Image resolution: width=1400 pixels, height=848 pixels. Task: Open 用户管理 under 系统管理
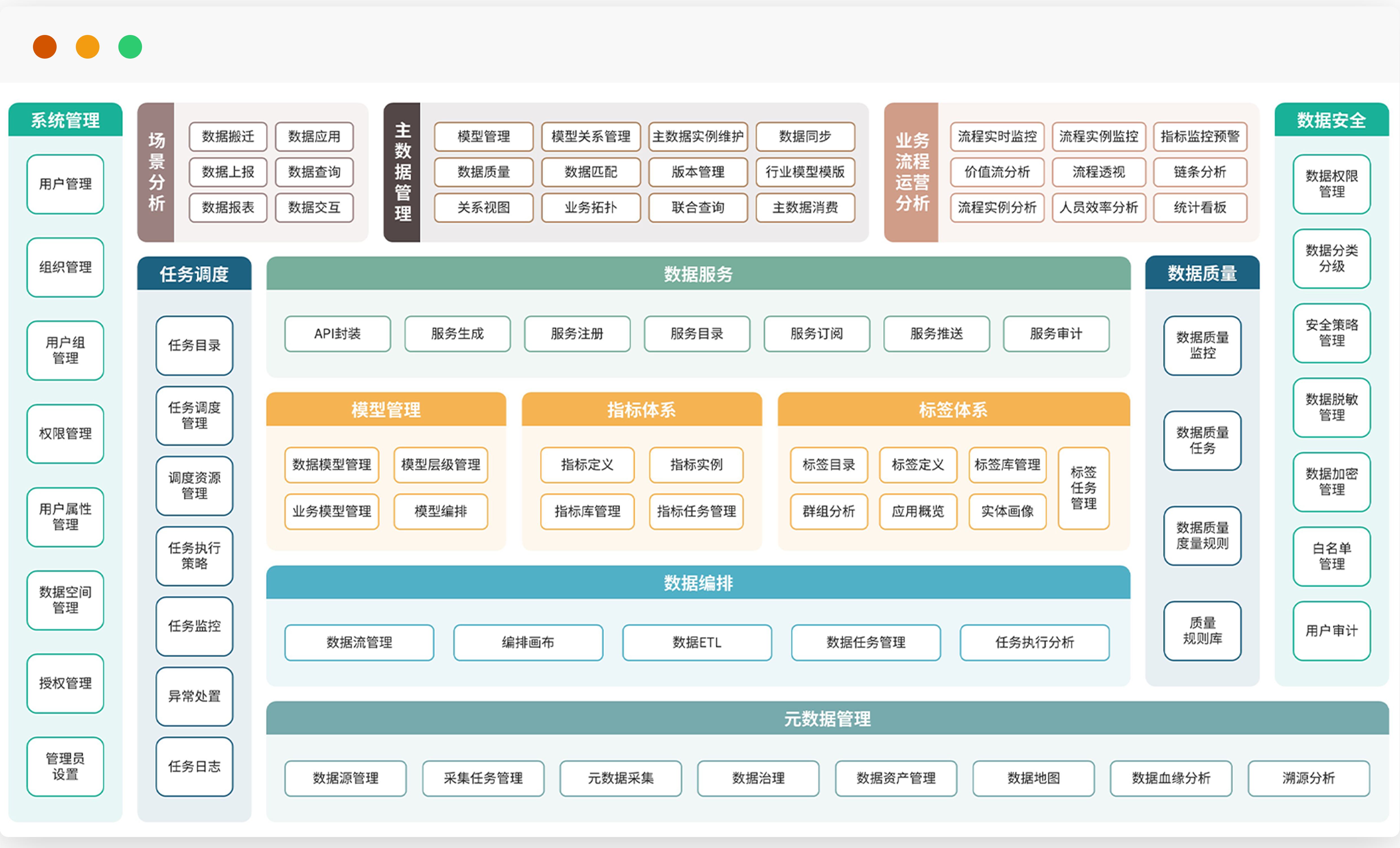point(65,184)
